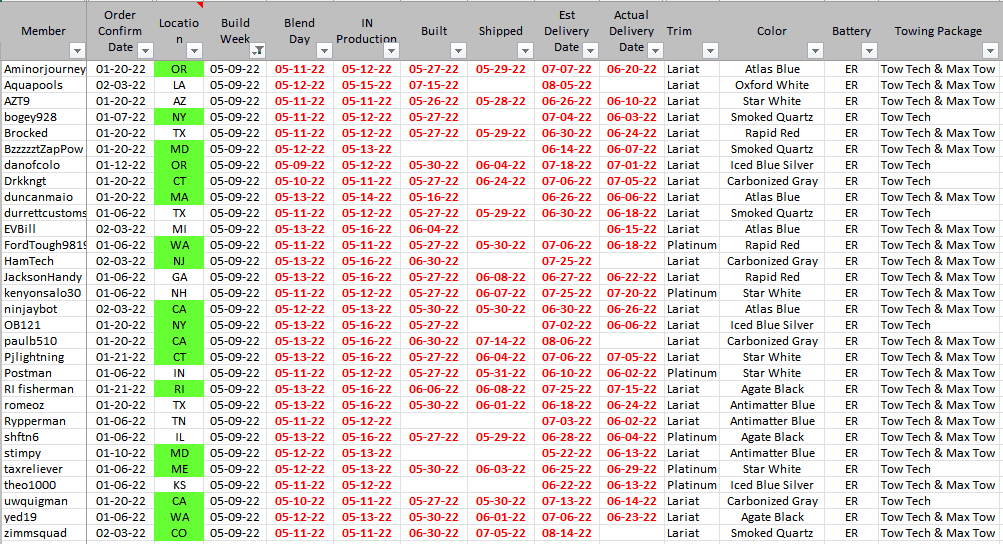Viewport: 1003px width, 544px height.
Task: Expand the Trim column filter dropdown
Action: [709, 50]
